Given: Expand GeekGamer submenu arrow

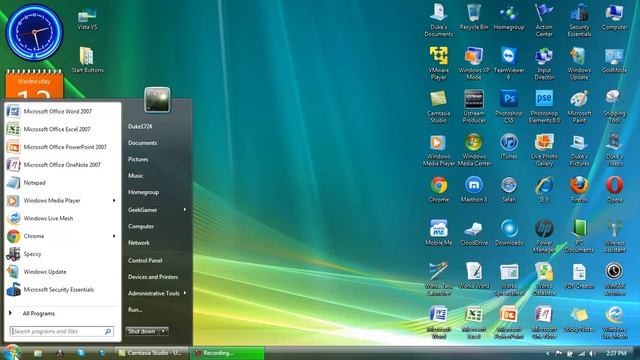Looking at the screenshot, I should pyautogui.click(x=185, y=209).
